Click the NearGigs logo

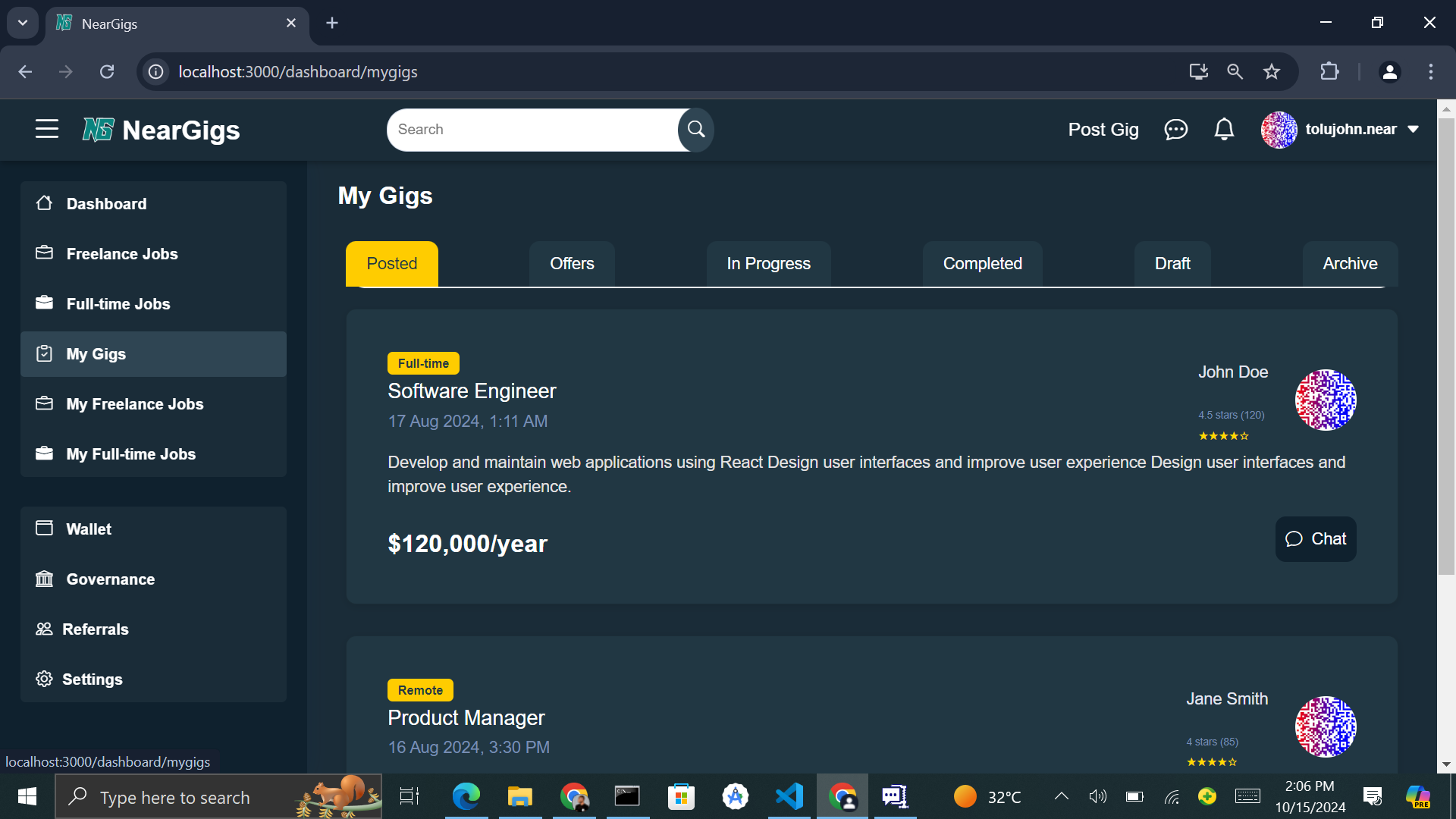point(161,130)
